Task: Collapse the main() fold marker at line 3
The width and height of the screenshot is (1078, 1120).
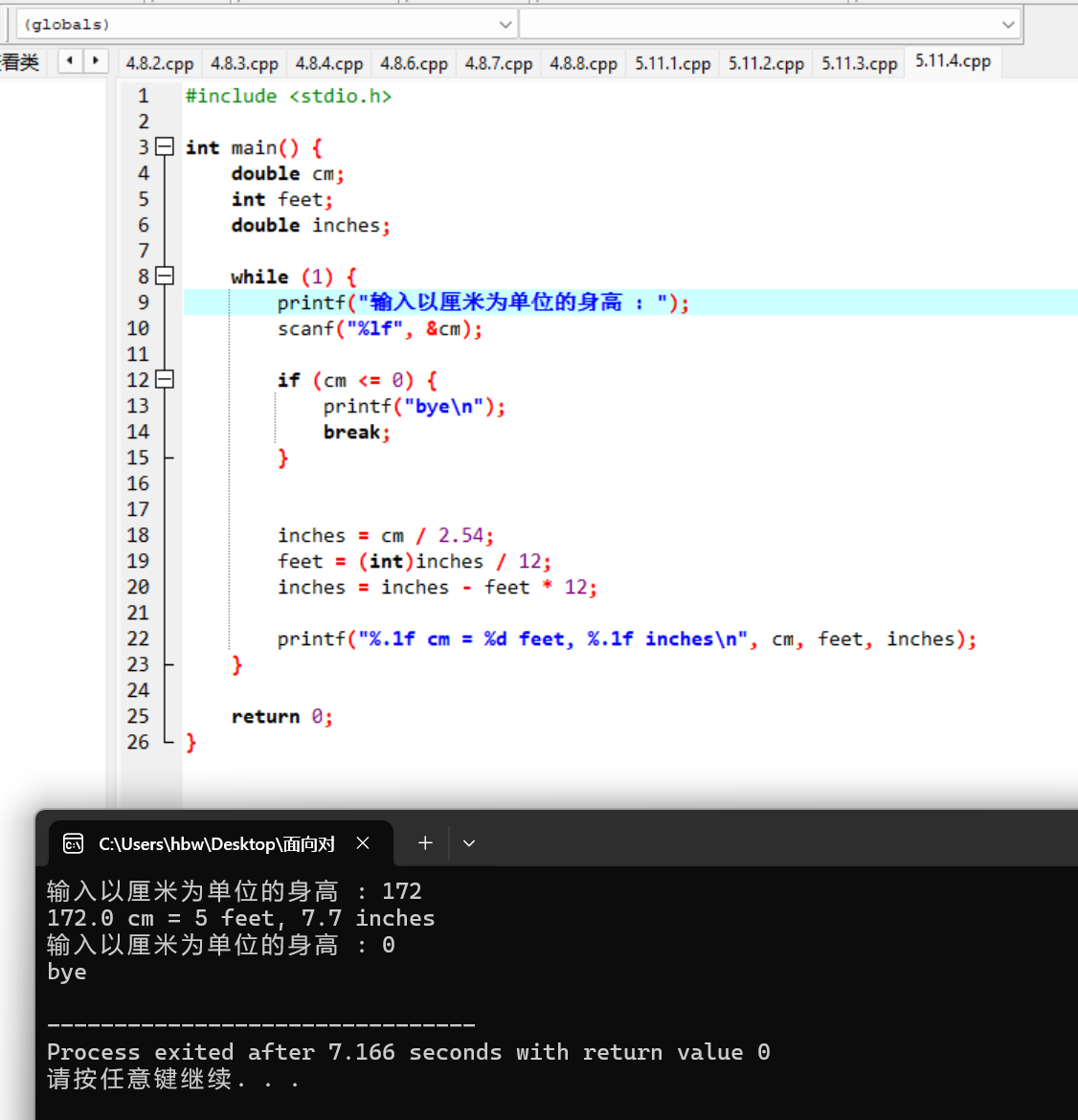Action: point(165,146)
